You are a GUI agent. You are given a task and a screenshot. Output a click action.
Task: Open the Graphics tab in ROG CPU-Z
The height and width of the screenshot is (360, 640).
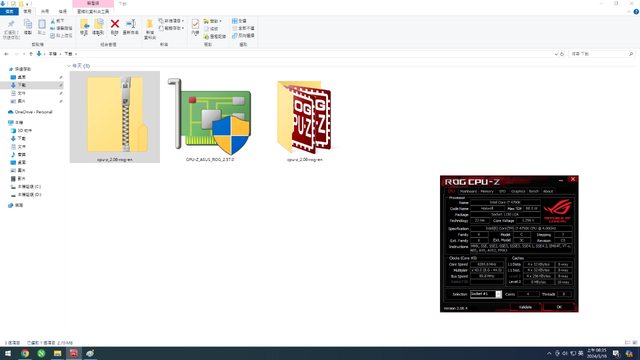coord(518,191)
